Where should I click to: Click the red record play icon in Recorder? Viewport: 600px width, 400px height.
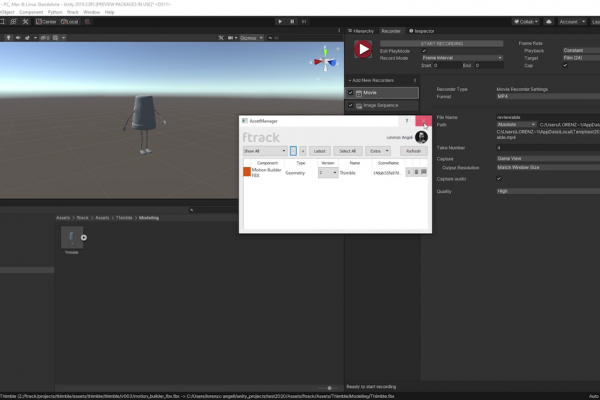[363, 49]
